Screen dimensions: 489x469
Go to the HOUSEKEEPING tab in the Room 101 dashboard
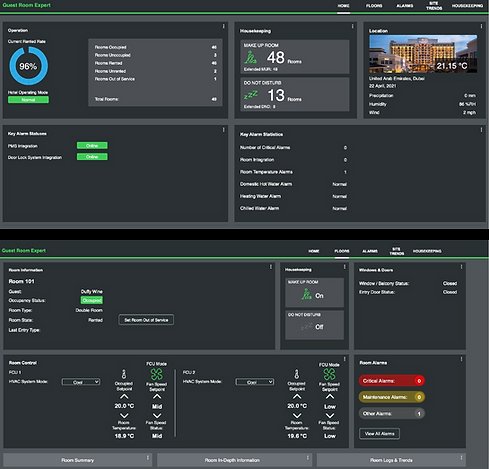(427, 251)
